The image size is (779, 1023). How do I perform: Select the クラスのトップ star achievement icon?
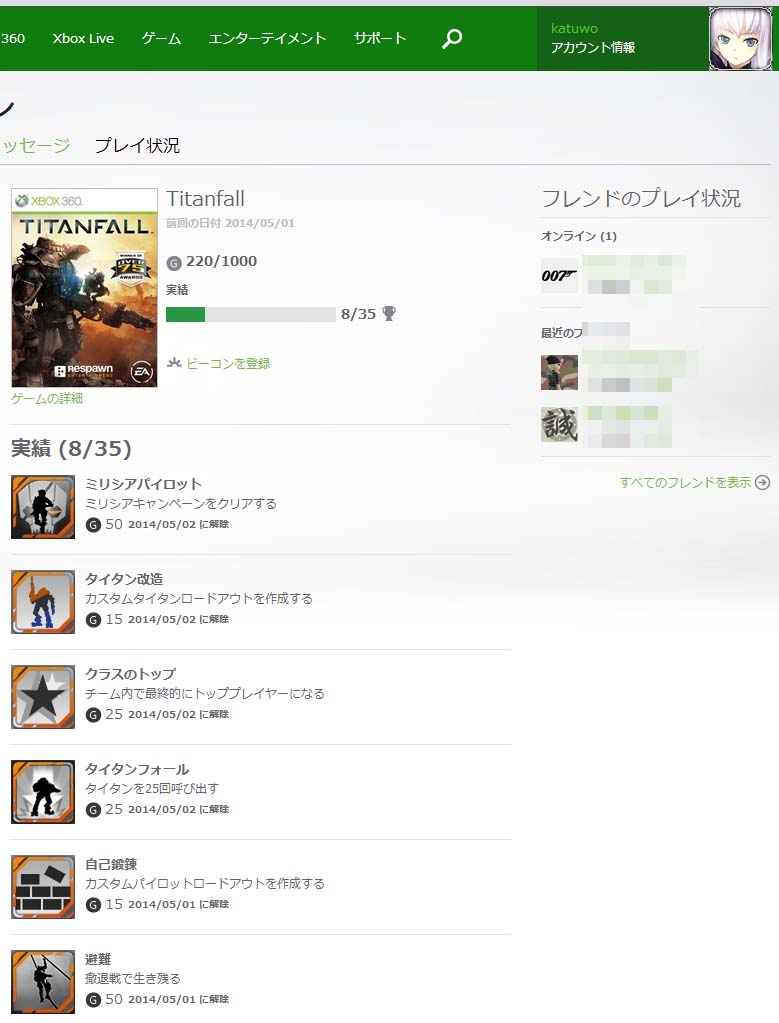click(43, 697)
